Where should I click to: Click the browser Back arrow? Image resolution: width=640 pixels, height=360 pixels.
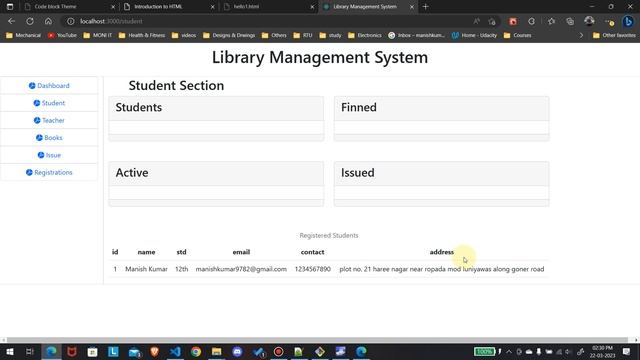tap(11, 21)
